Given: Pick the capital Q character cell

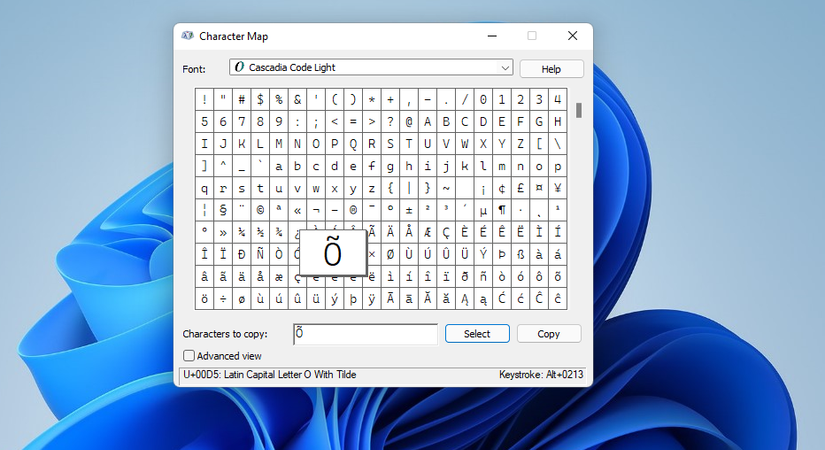Looking at the screenshot, I should point(353,144).
